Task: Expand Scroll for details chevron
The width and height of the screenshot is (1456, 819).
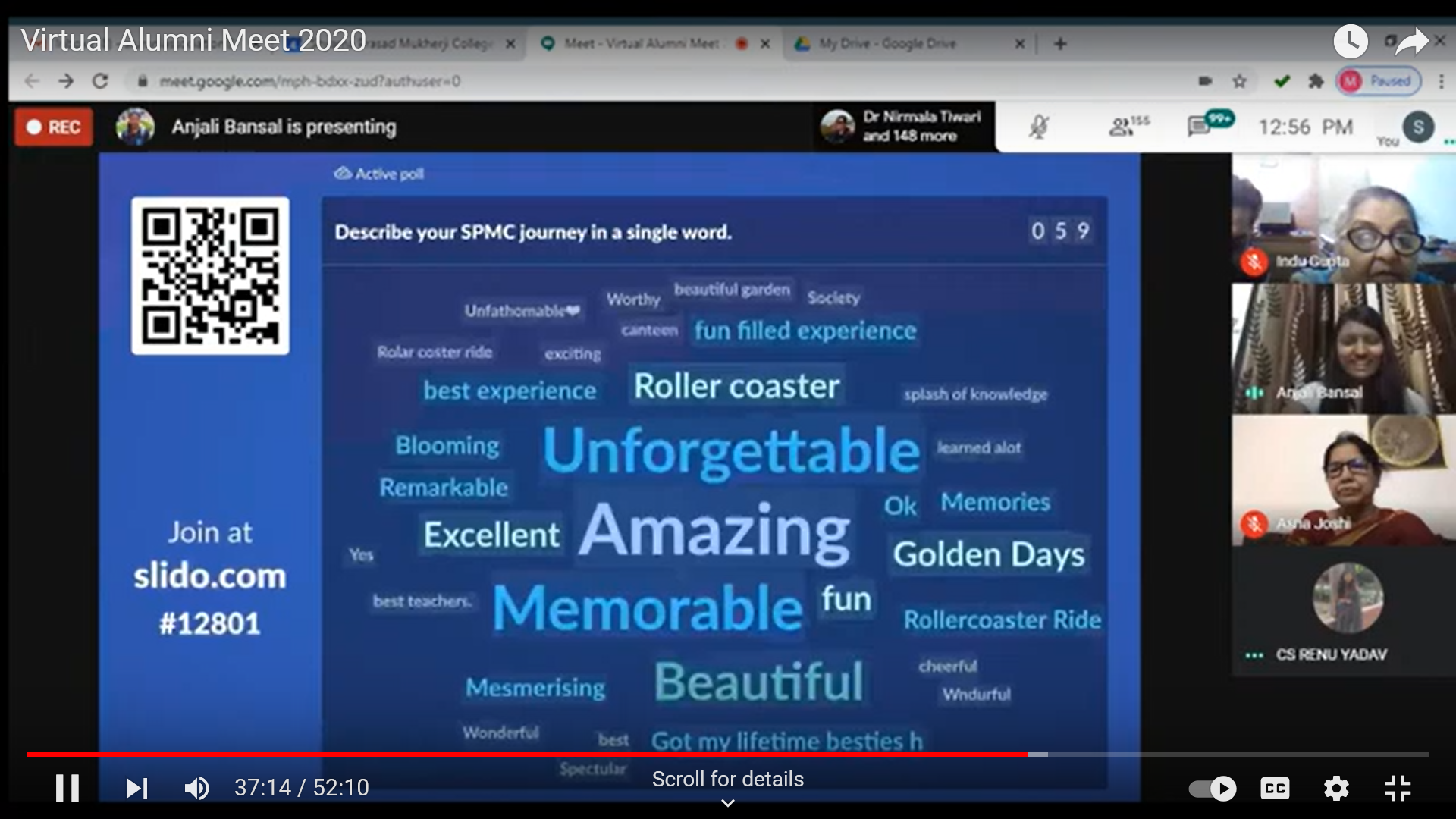Action: click(x=727, y=803)
